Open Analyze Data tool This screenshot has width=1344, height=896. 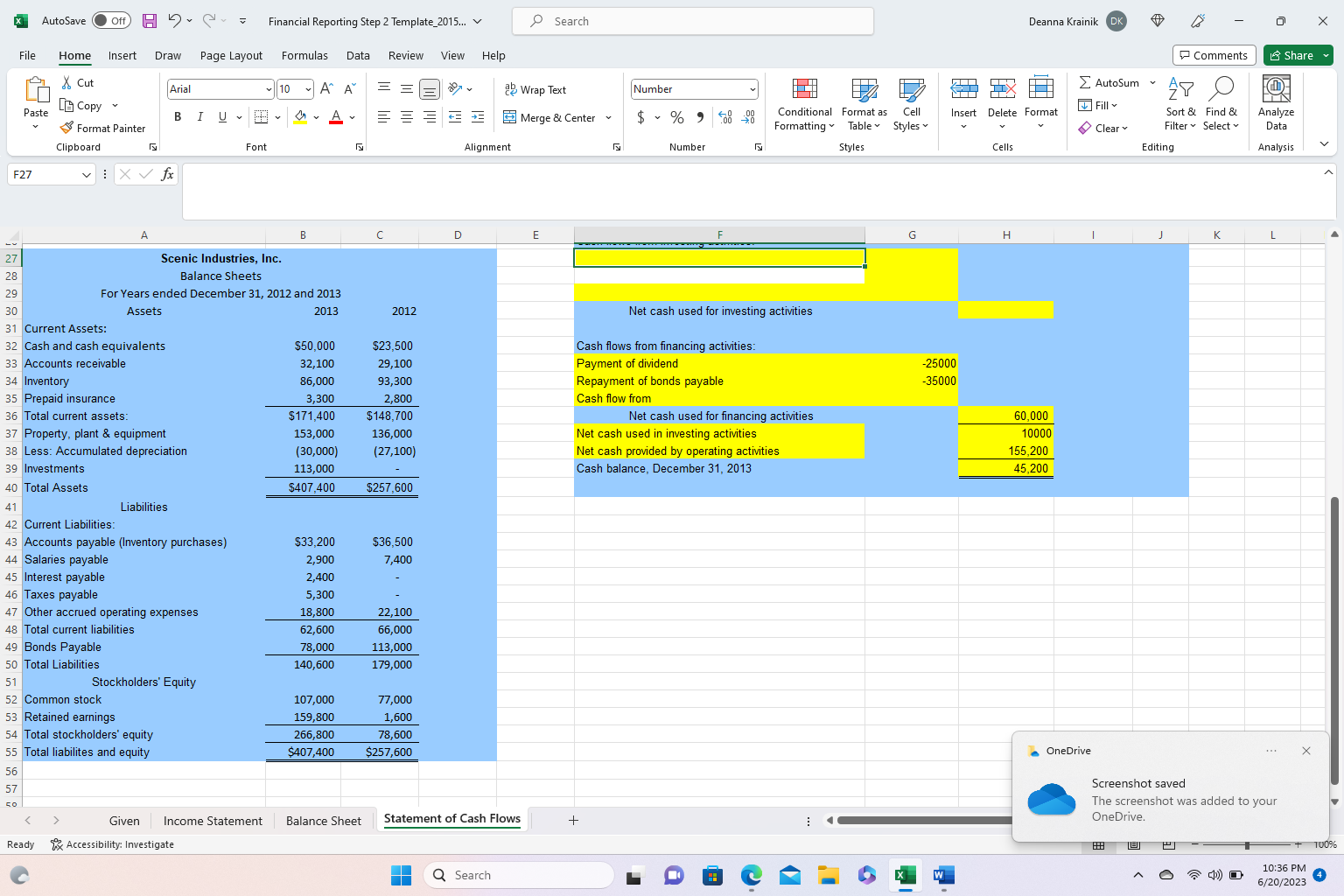click(1276, 103)
